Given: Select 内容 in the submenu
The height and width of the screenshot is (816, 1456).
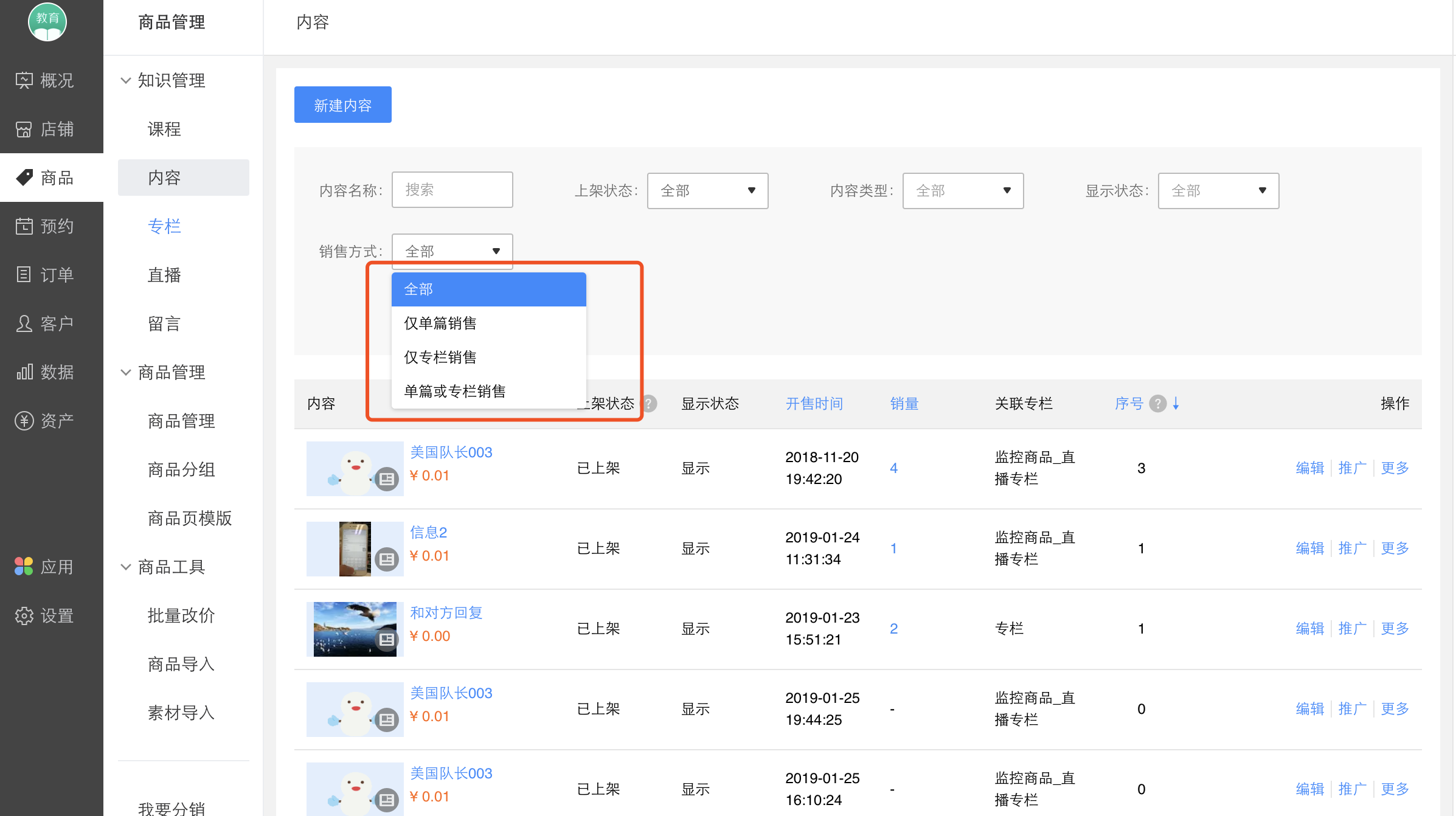Looking at the screenshot, I should coord(184,178).
